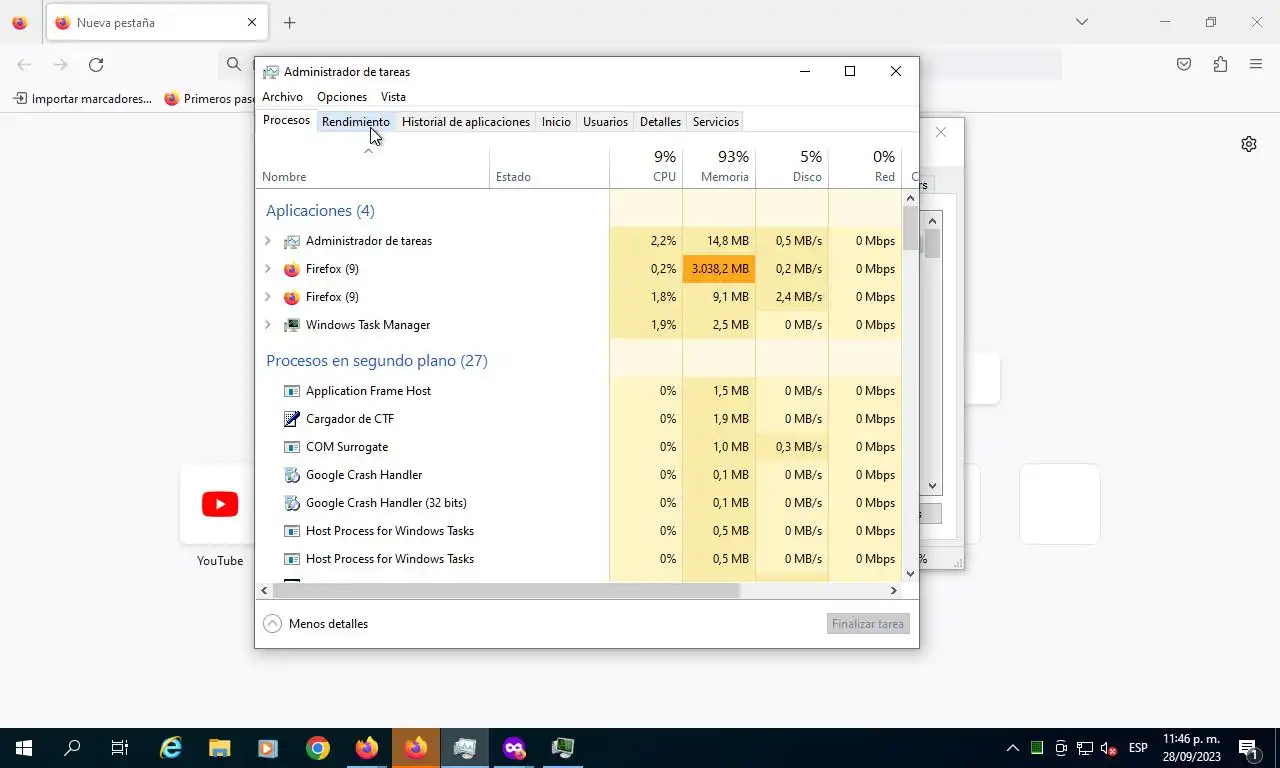This screenshot has height=768, width=1280.
Task: Select the Aplicaciones (4) group header
Action: (x=320, y=211)
